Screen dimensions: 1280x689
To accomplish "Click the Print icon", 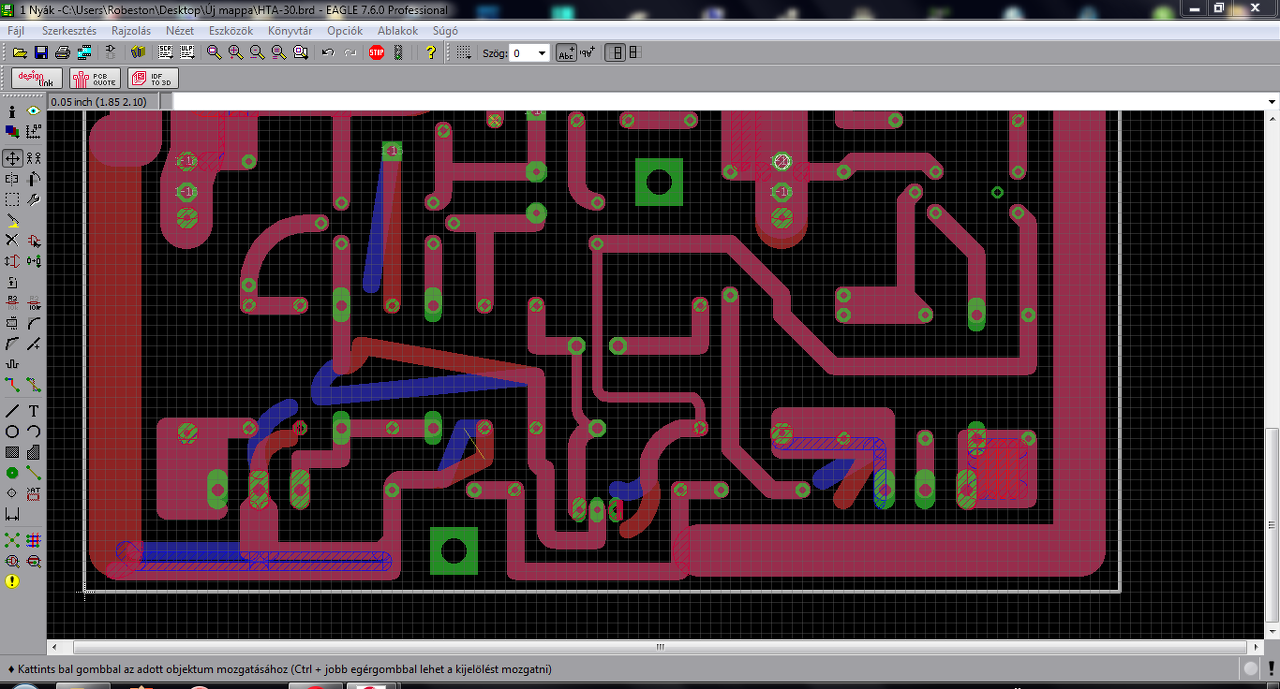I will tap(63, 53).
